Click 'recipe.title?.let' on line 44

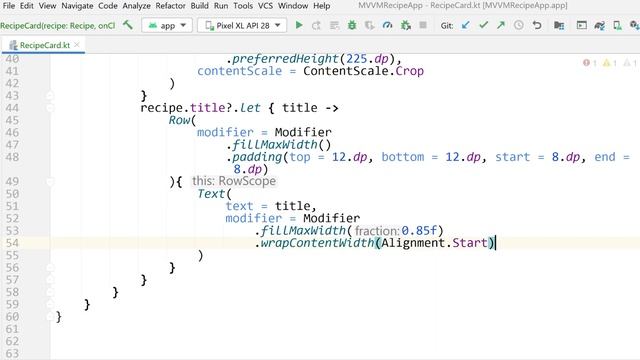point(200,108)
